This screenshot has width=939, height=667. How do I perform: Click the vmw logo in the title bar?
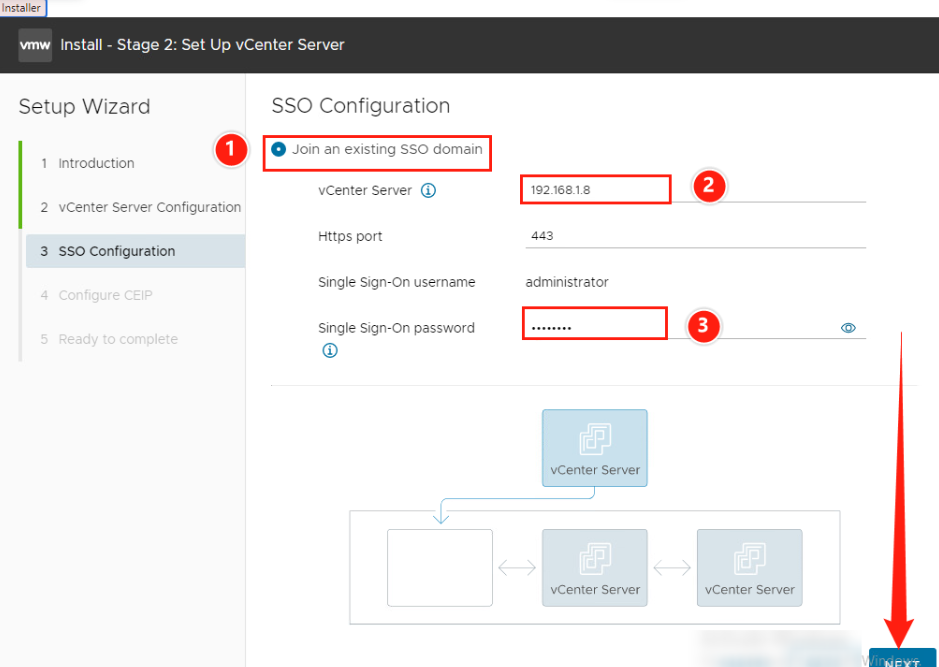(33, 44)
